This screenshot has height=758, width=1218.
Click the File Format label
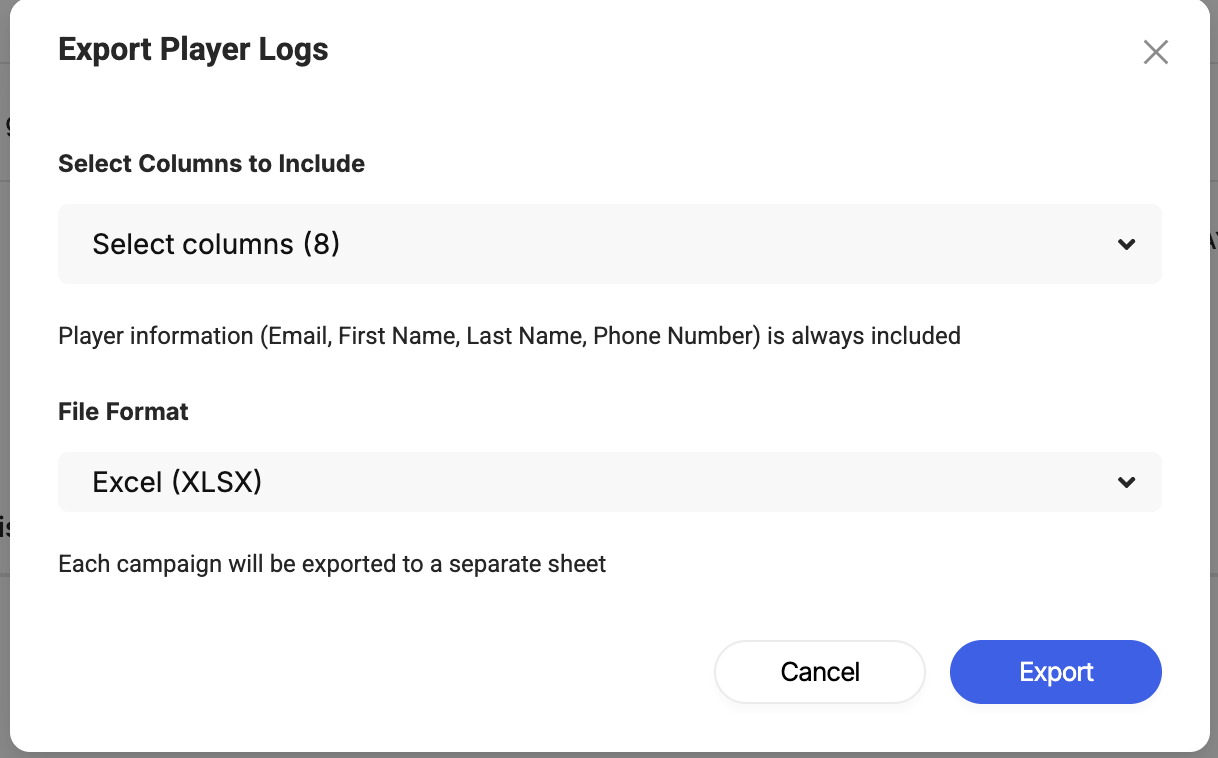coord(124,412)
